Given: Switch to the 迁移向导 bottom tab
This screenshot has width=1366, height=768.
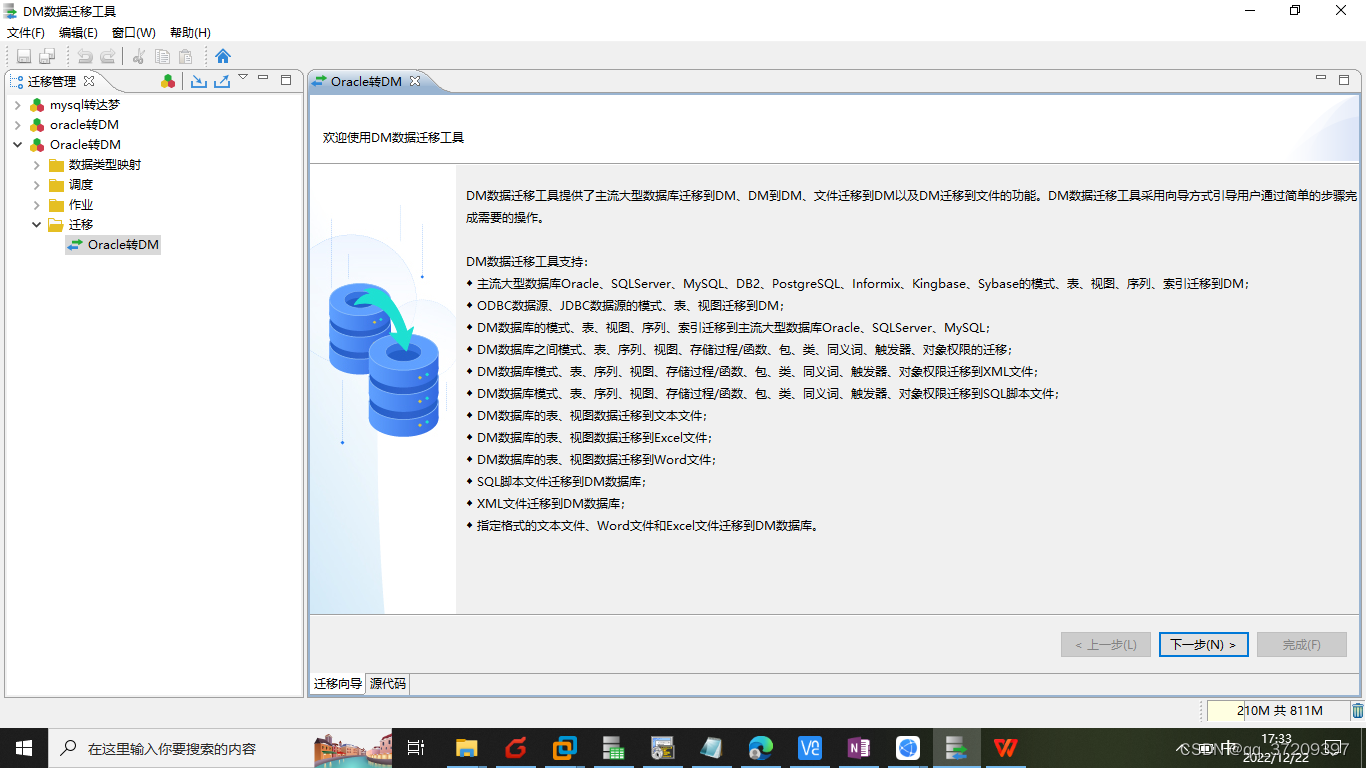Looking at the screenshot, I should click(x=338, y=684).
